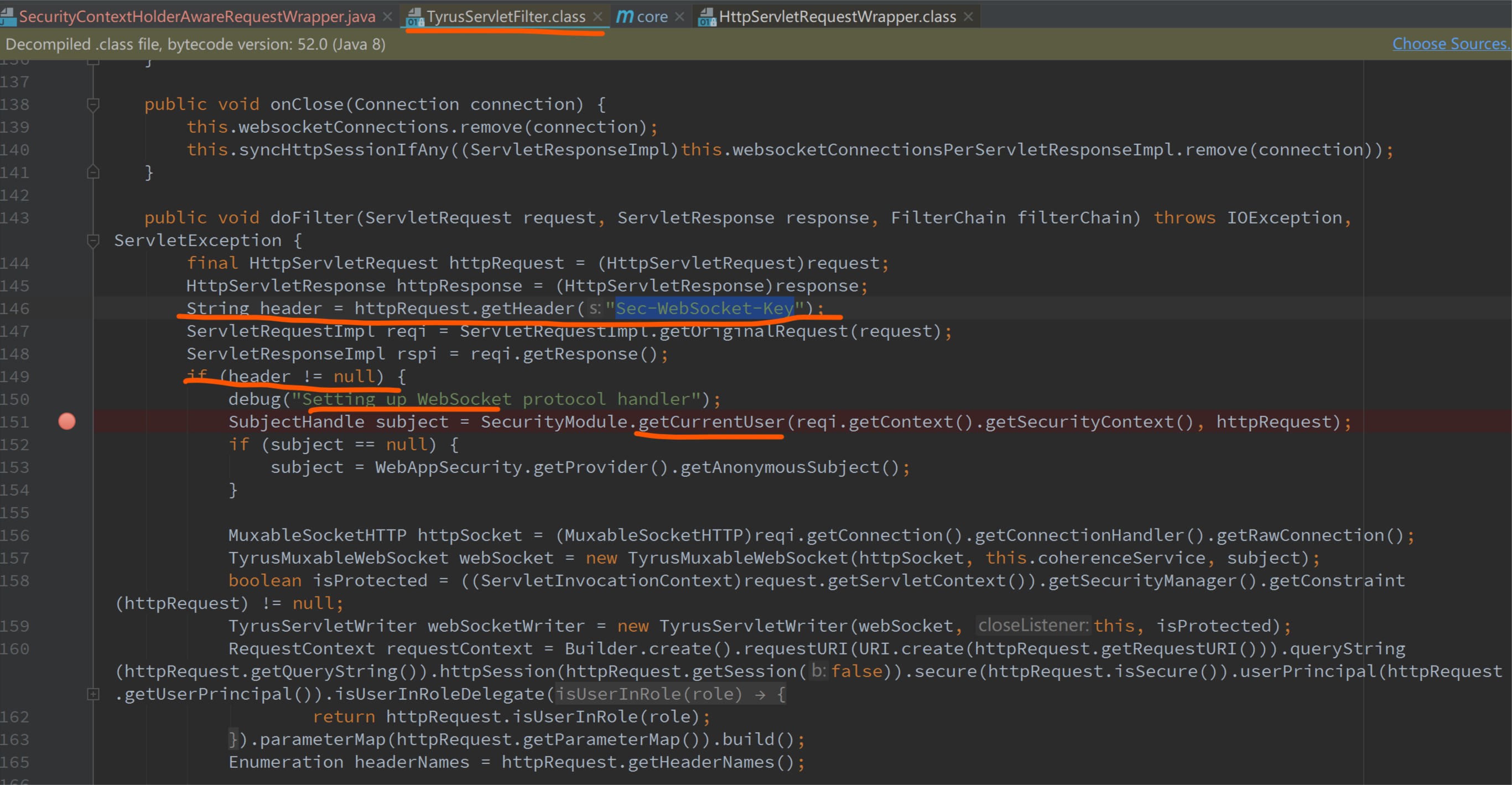1512x785 pixels.
Task: Click the TyrusServletFilter.class tab file icon
Action: [414, 17]
